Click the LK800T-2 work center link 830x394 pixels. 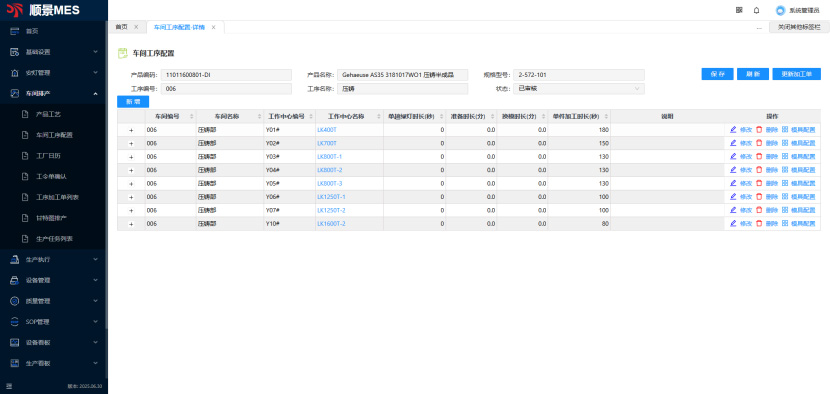330,170
